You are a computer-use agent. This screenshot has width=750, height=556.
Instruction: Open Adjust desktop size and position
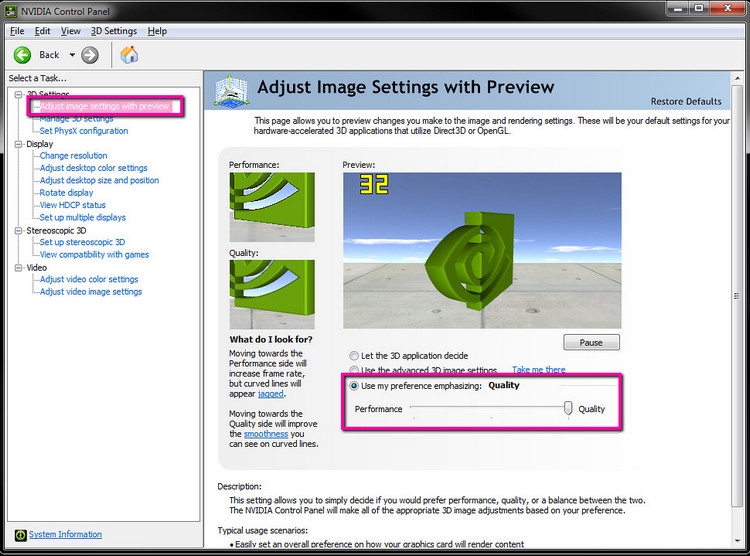[99, 180]
